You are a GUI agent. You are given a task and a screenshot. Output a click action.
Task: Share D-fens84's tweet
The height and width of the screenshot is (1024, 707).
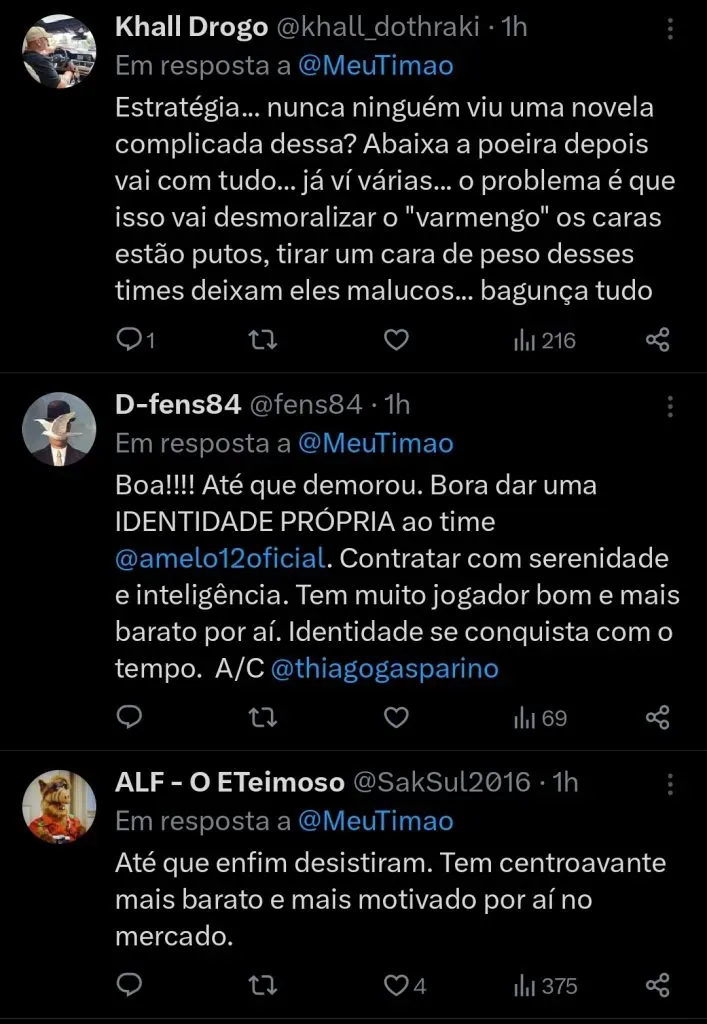coord(659,717)
